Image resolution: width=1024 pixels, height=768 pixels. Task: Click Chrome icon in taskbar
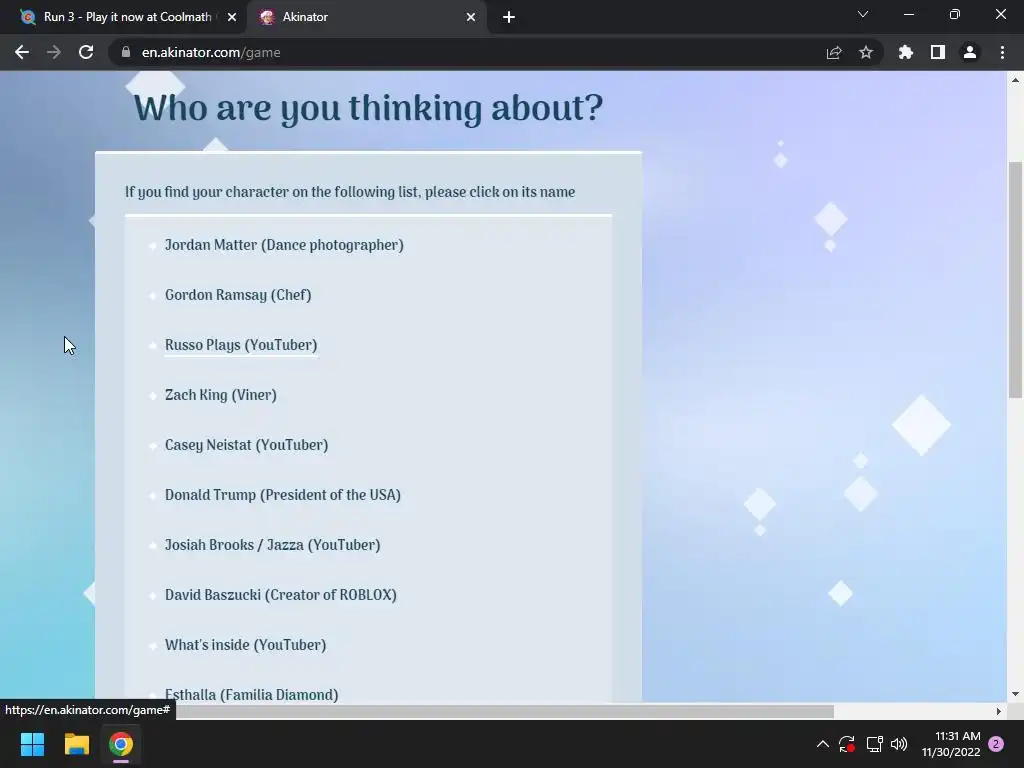click(121, 744)
